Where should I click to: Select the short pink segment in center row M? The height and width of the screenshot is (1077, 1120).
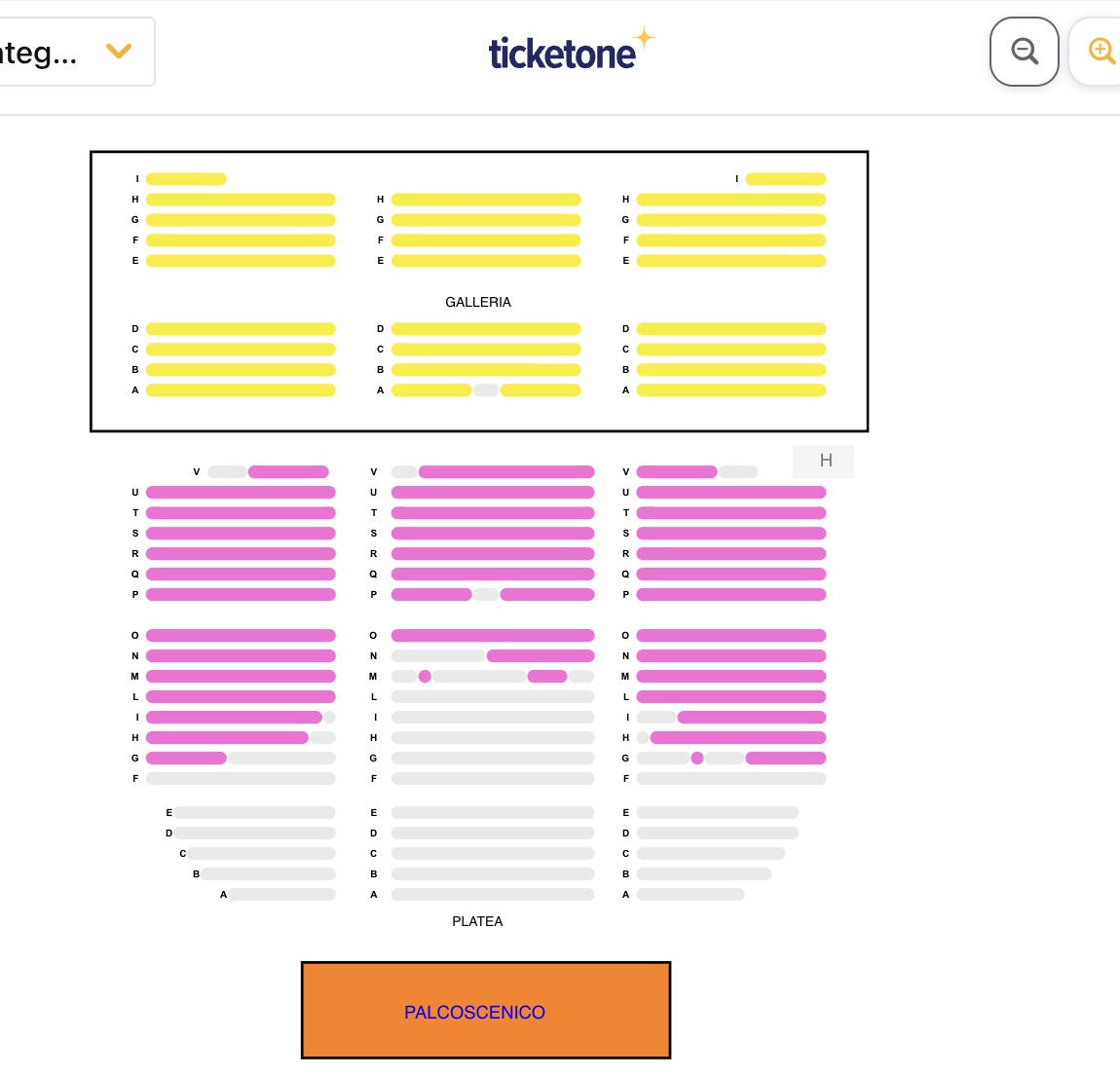point(547,677)
